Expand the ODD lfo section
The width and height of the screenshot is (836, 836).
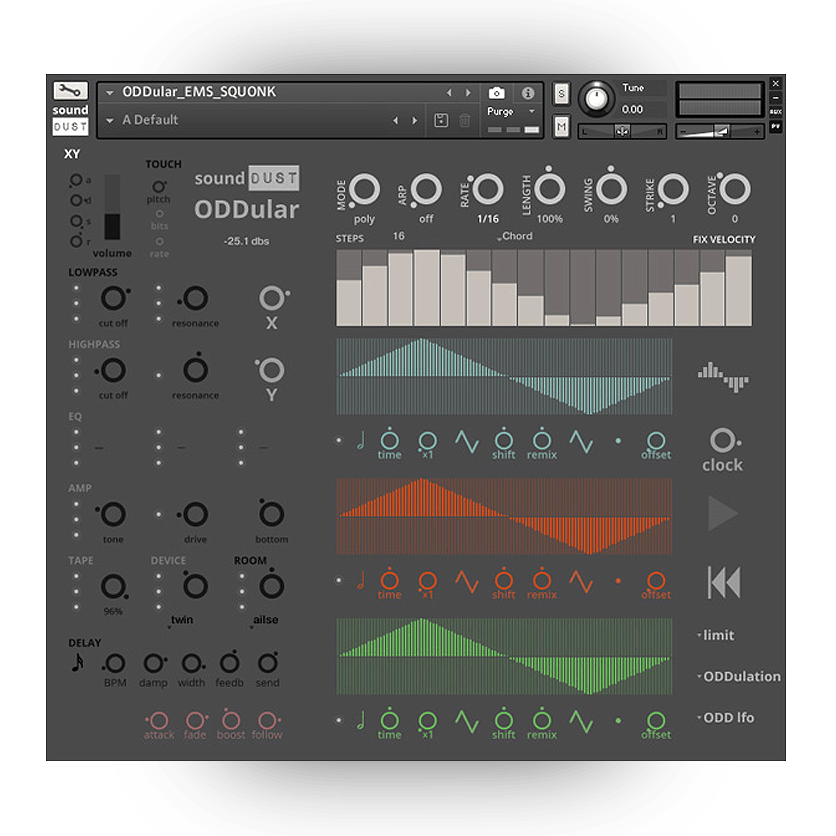(x=725, y=718)
